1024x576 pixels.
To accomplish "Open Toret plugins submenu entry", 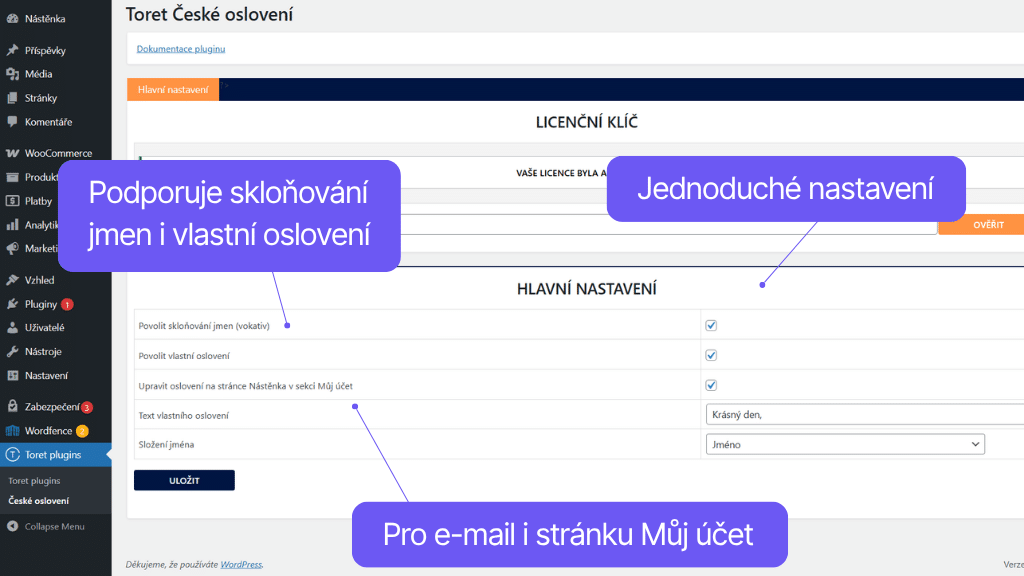I will click(34, 481).
